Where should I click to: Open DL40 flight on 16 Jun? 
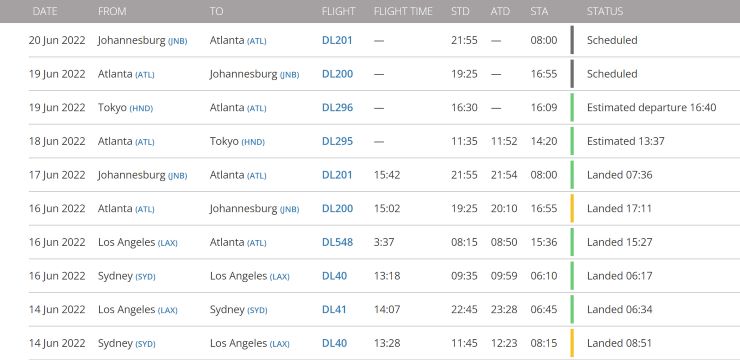[334, 276]
